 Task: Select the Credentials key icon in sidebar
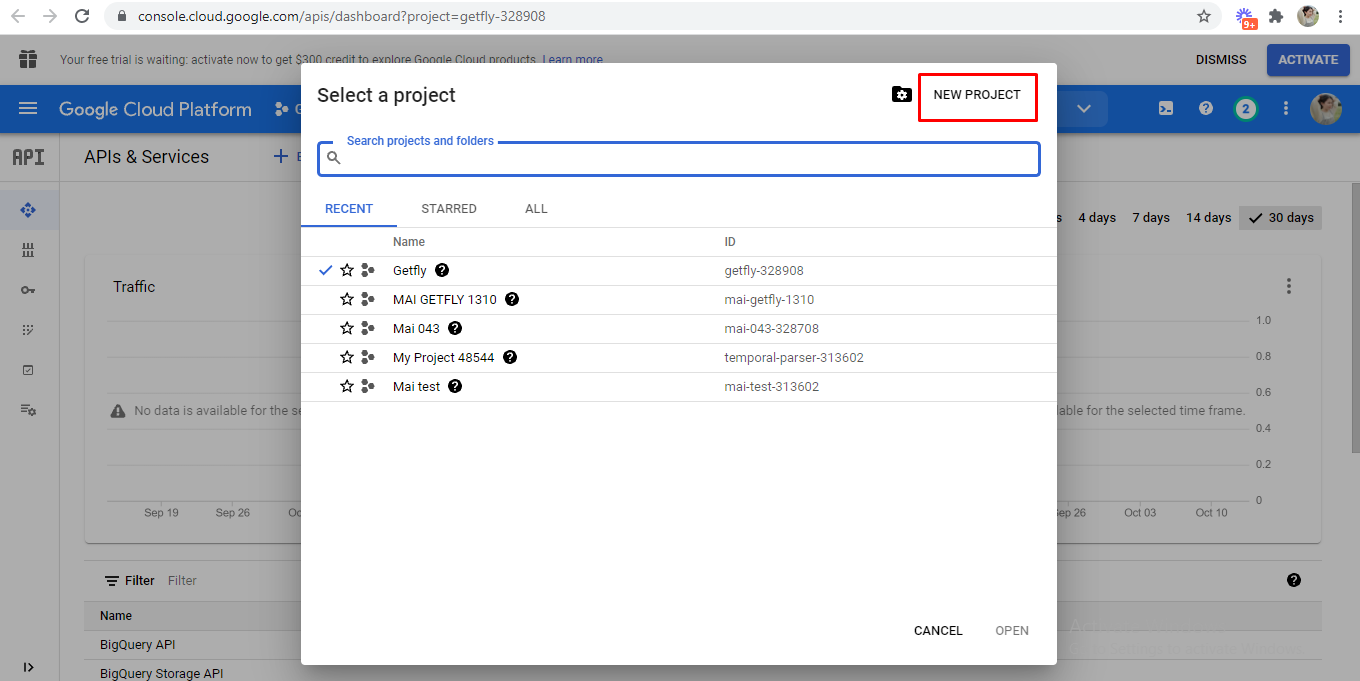tap(28, 290)
